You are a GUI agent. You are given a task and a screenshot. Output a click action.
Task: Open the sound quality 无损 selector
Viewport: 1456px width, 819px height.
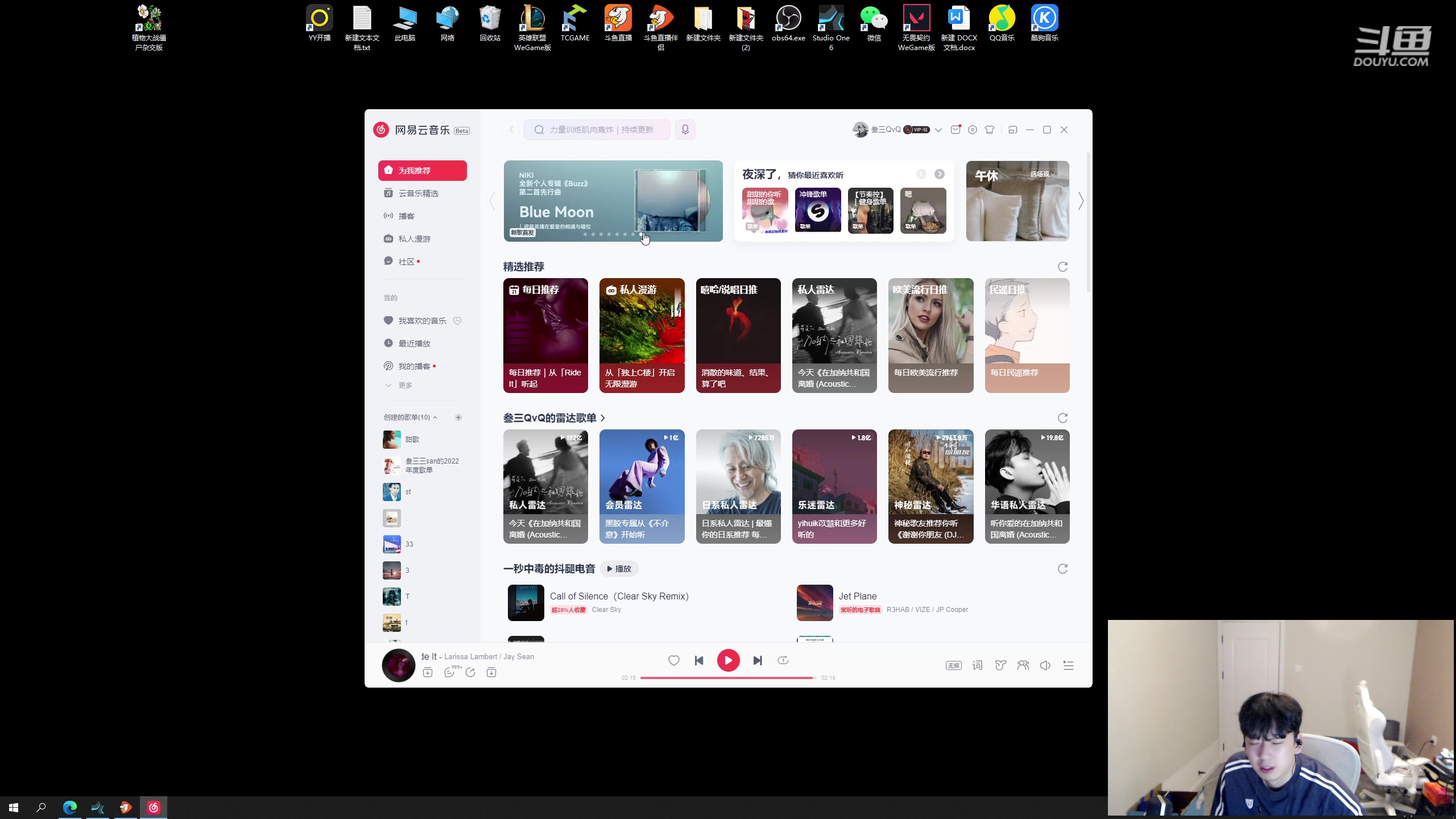[954, 665]
